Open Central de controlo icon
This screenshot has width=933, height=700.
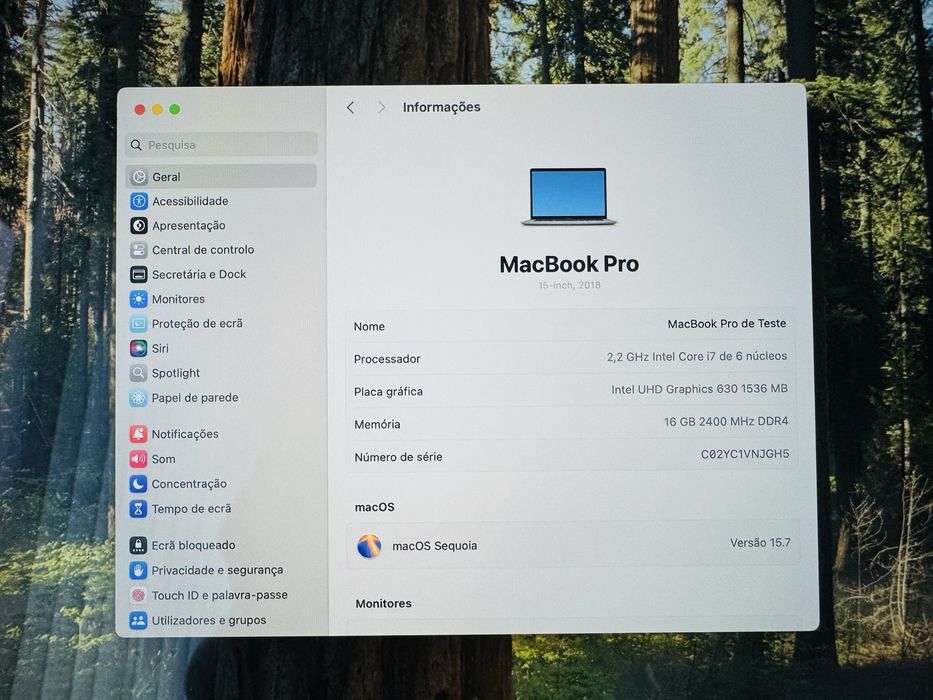coord(139,250)
